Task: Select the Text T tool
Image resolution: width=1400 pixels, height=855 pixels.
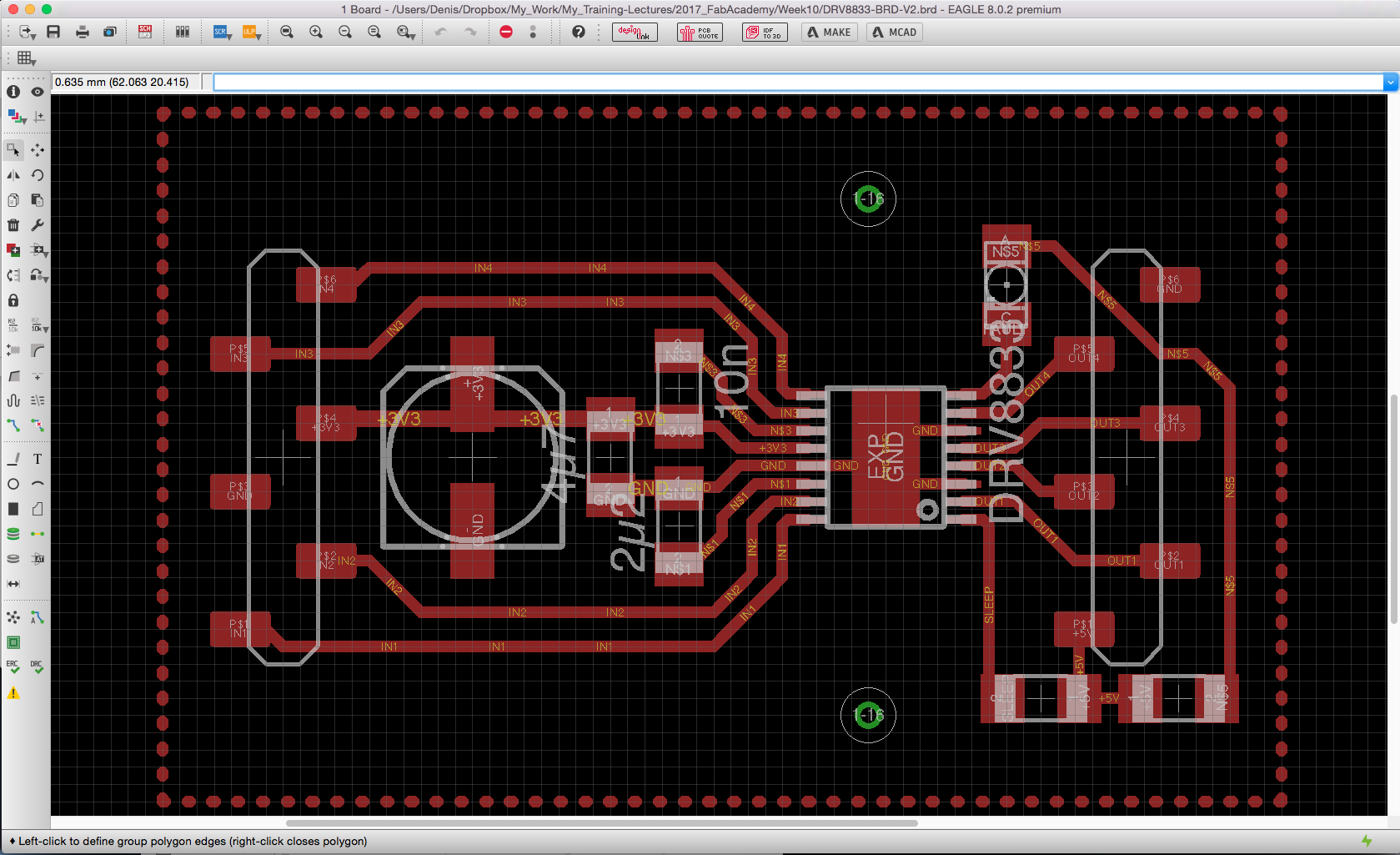Action: (x=38, y=459)
